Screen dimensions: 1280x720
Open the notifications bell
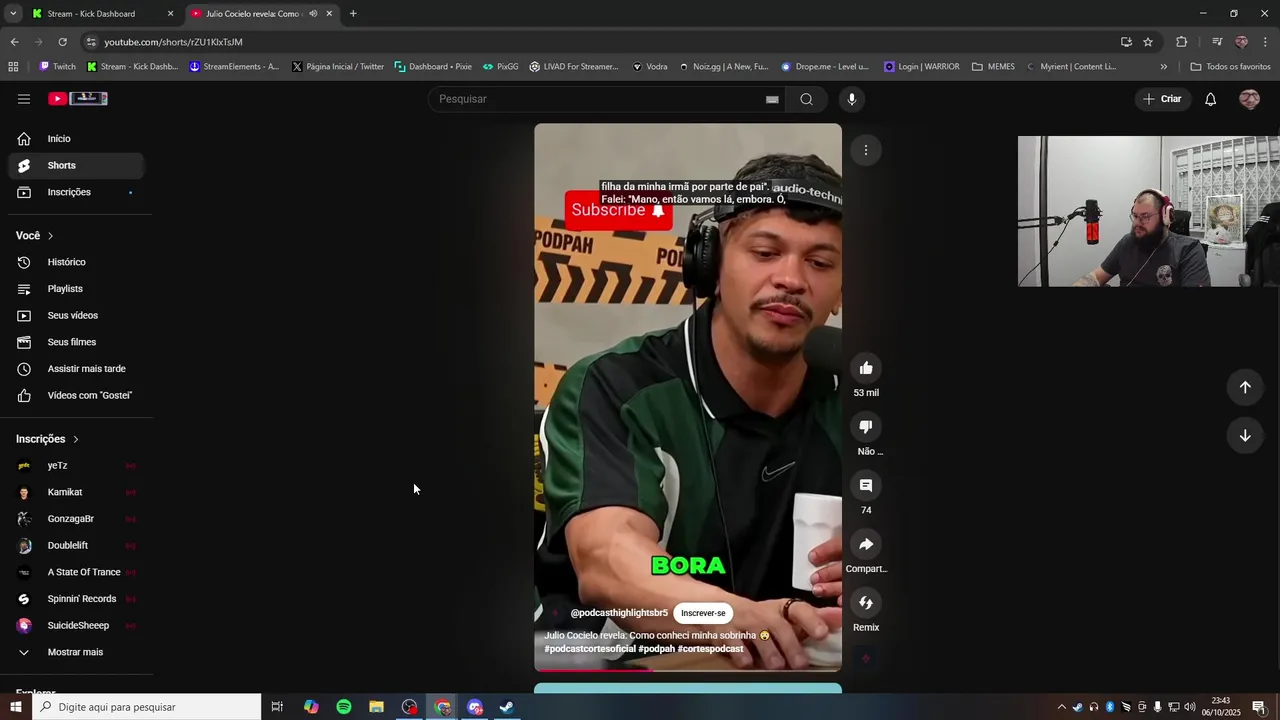[1210, 99]
